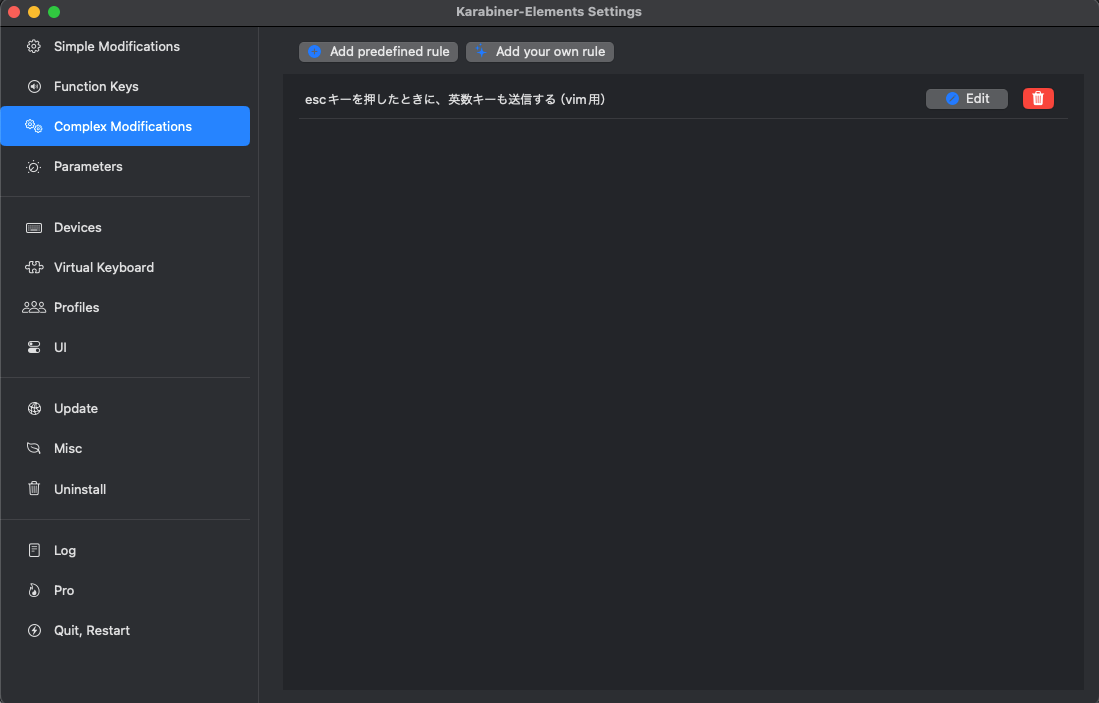Screen dimensions: 1099x703
Task: Open Parameters using its dial icon
Action: (32, 166)
